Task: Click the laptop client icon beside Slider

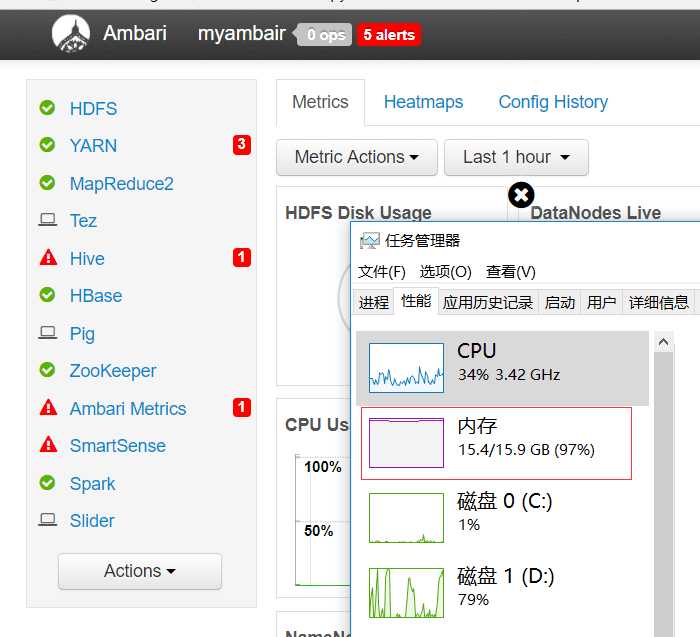Action: pyautogui.click(x=47, y=520)
